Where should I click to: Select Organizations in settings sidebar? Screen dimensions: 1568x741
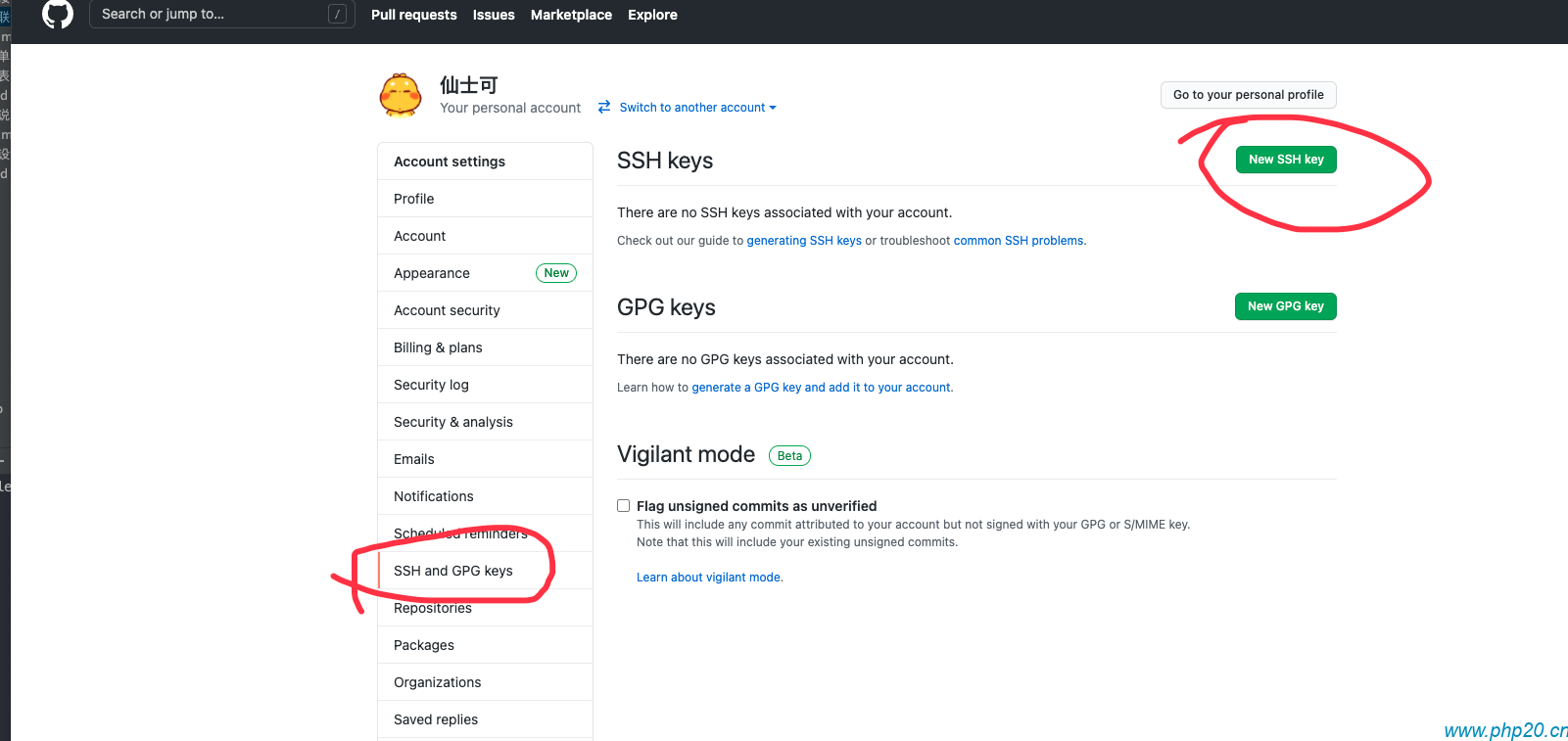[x=485, y=682]
